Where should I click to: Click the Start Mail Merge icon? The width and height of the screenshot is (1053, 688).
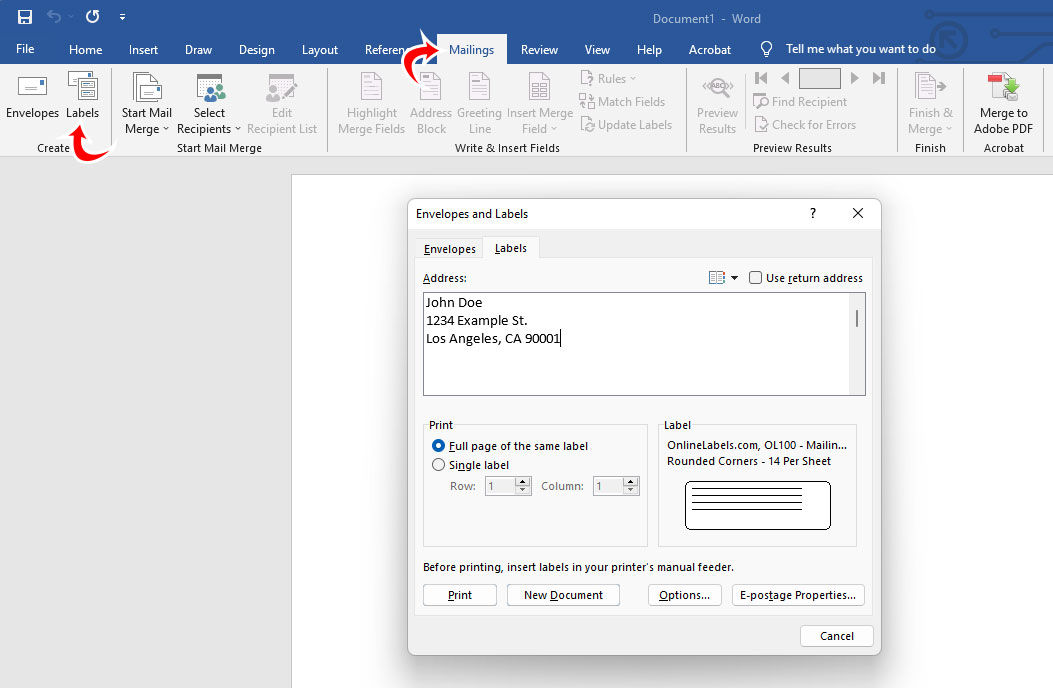point(146,90)
